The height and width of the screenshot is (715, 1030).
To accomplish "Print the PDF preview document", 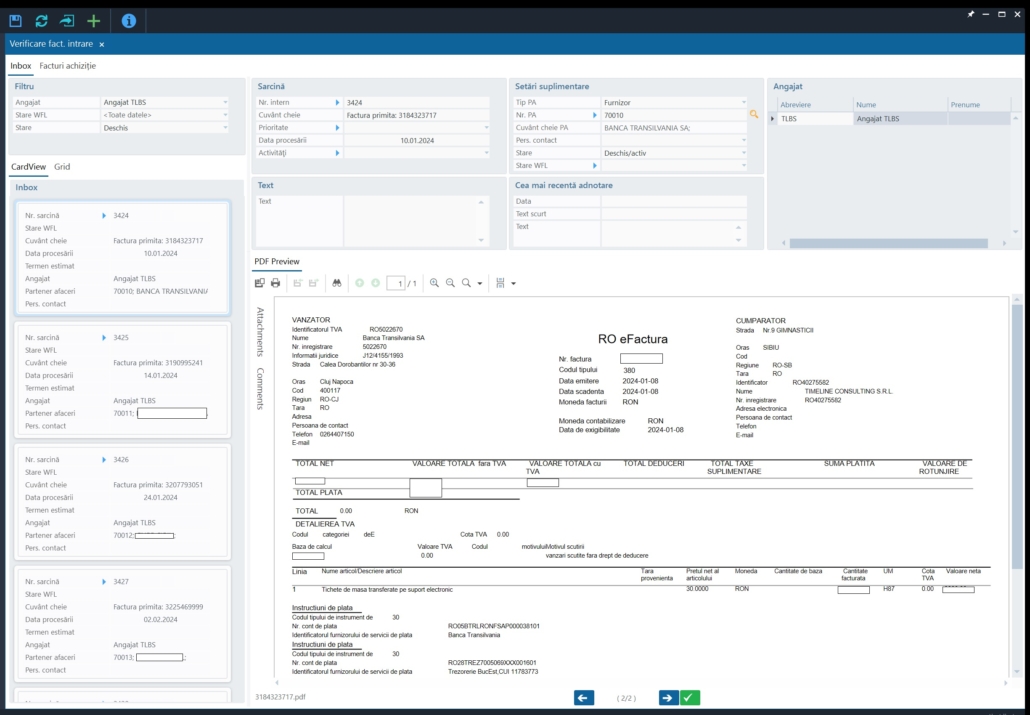I will click(x=275, y=283).
